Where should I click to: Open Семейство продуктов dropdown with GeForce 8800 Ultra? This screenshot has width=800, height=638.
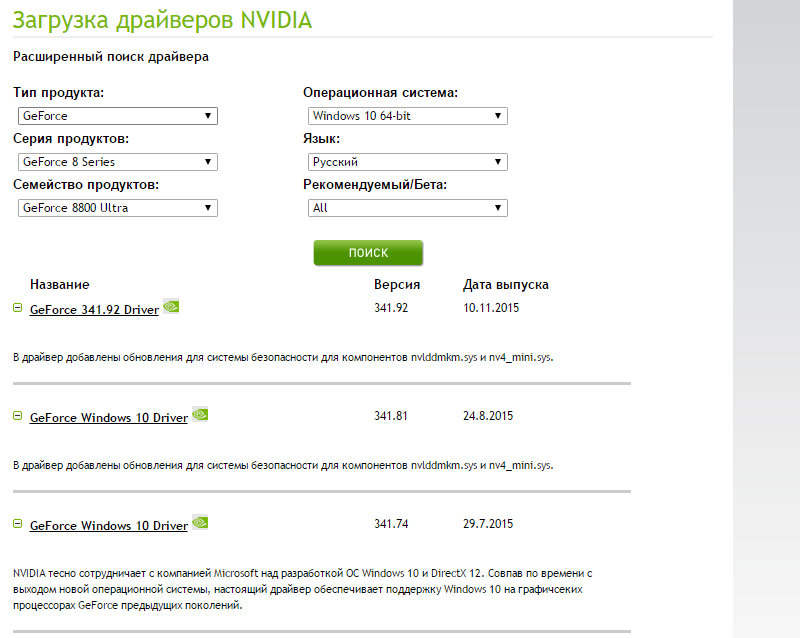(x=118, y=208)
